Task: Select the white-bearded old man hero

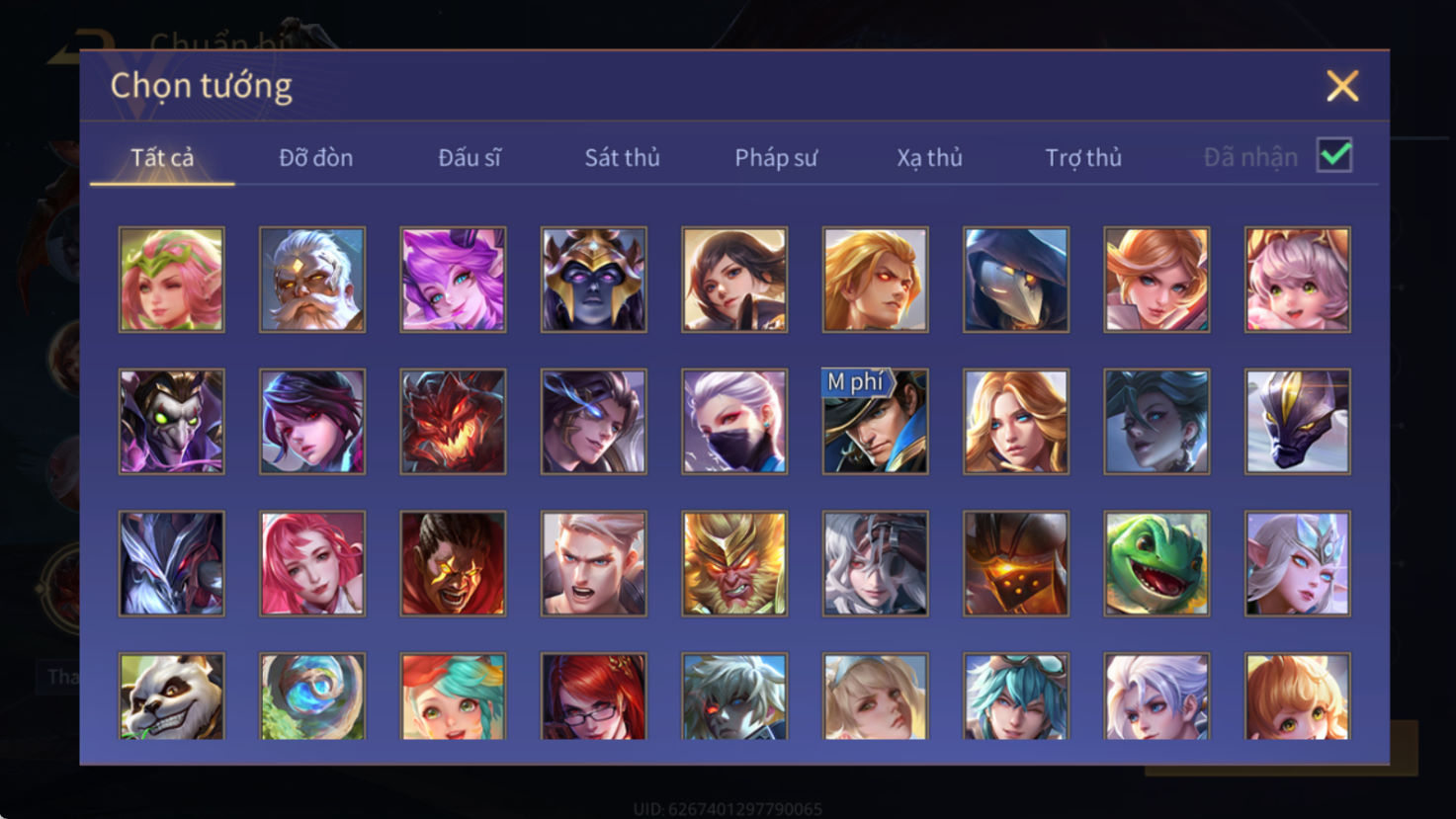Action: pos(312,280)
